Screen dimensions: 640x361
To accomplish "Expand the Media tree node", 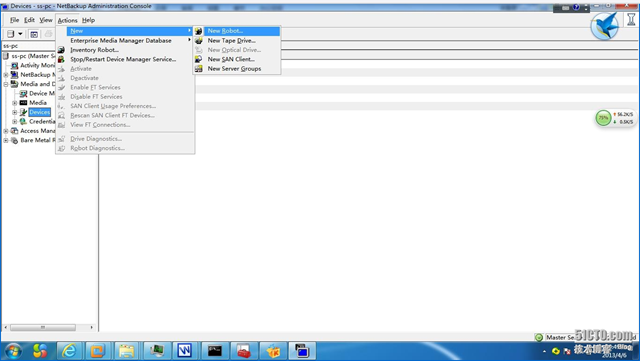I will click(15, 103).
